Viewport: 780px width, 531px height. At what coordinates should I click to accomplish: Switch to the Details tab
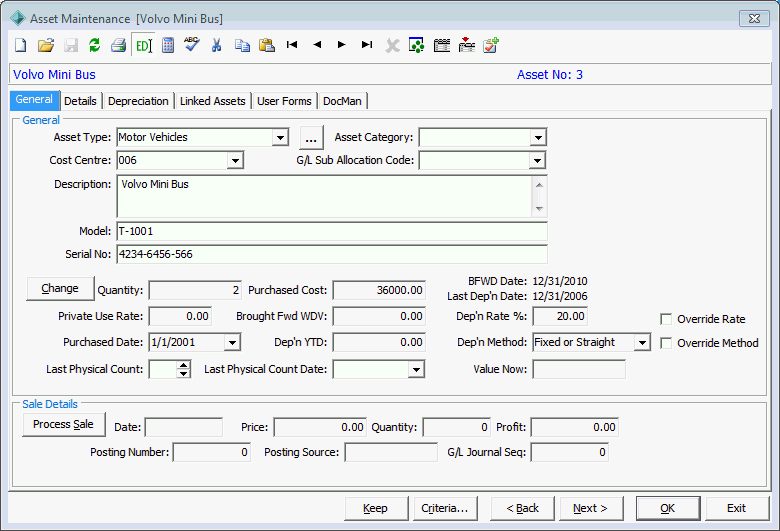click(81, 101)
